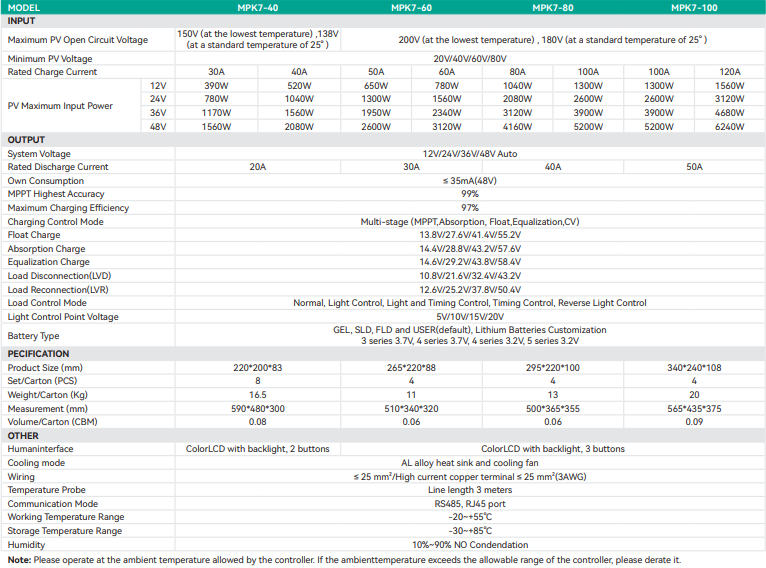This screenshot has width=766, height=568.
Task: Click the Humidity row label
Action: (26, 545)
